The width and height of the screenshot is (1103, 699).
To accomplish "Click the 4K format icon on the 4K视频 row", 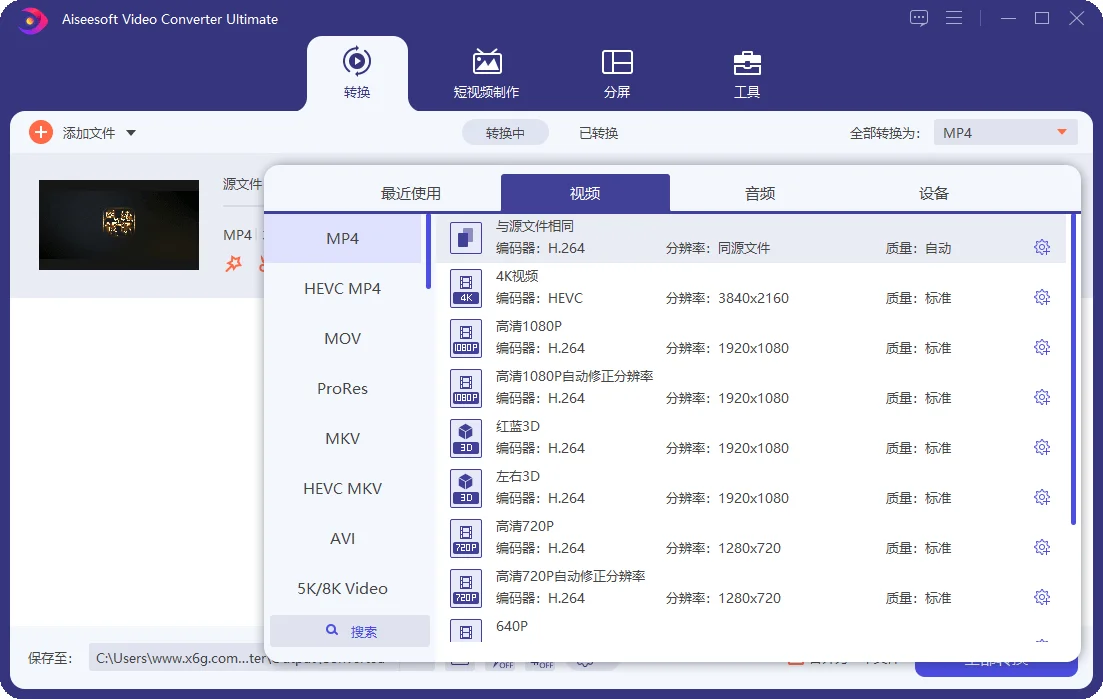I will [x=465, y=288].
